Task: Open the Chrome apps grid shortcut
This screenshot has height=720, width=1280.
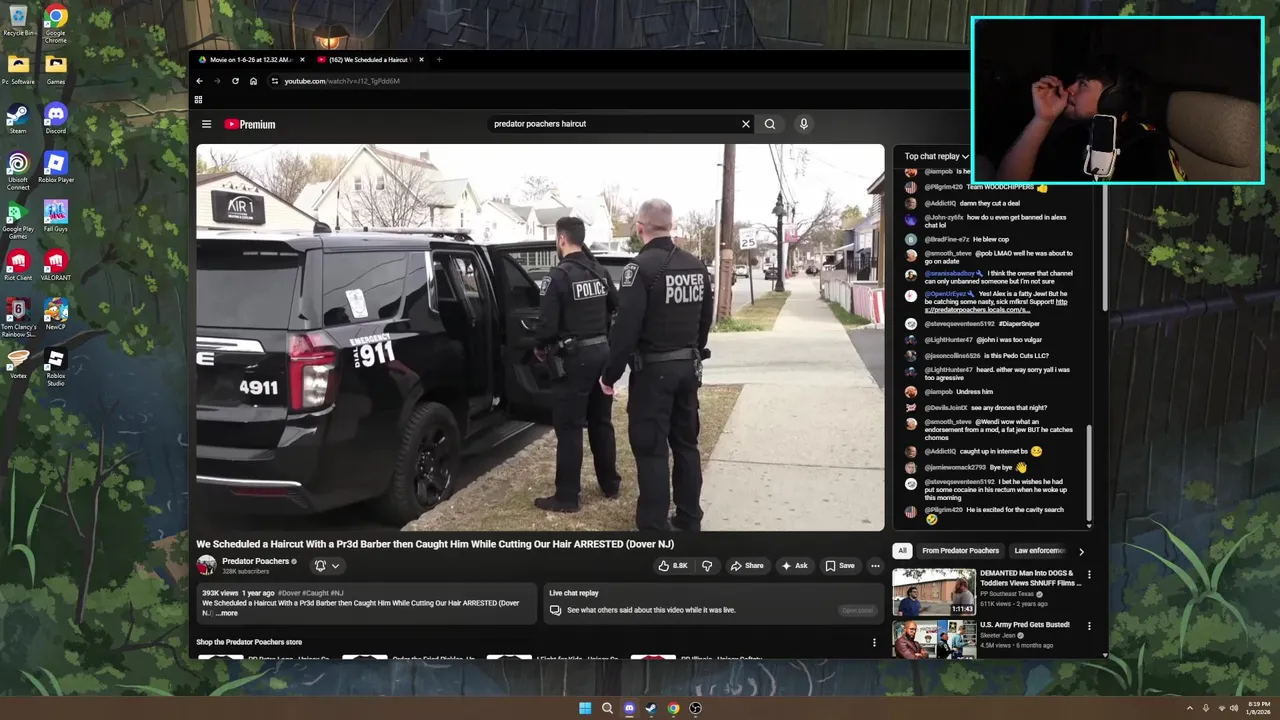Action: (198, 100)
